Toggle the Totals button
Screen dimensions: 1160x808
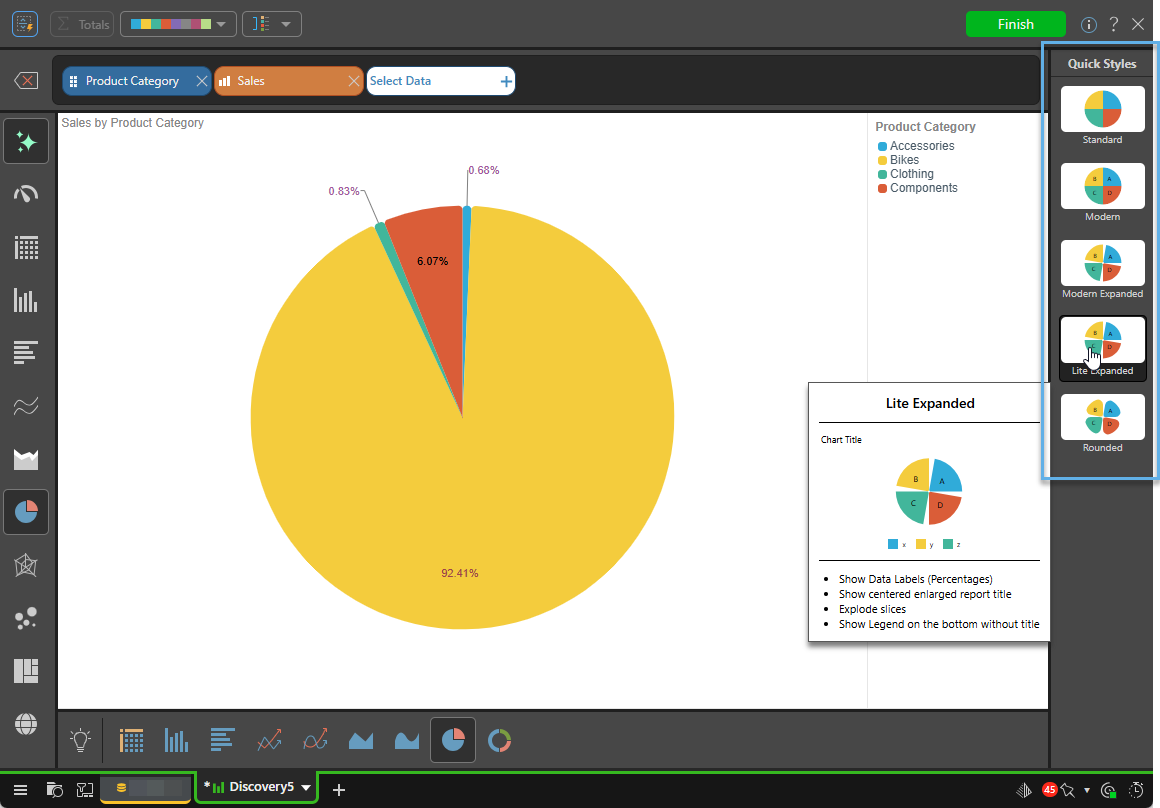tap(81, 24)
